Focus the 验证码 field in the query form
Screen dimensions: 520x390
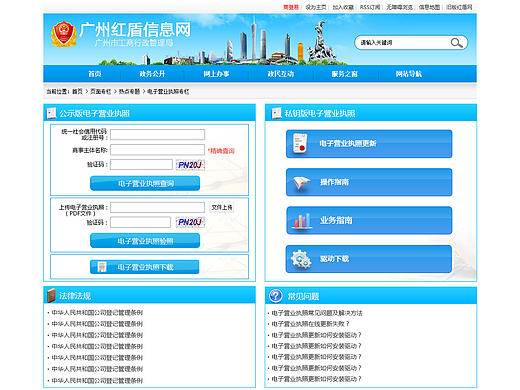[x=141, y=164]
